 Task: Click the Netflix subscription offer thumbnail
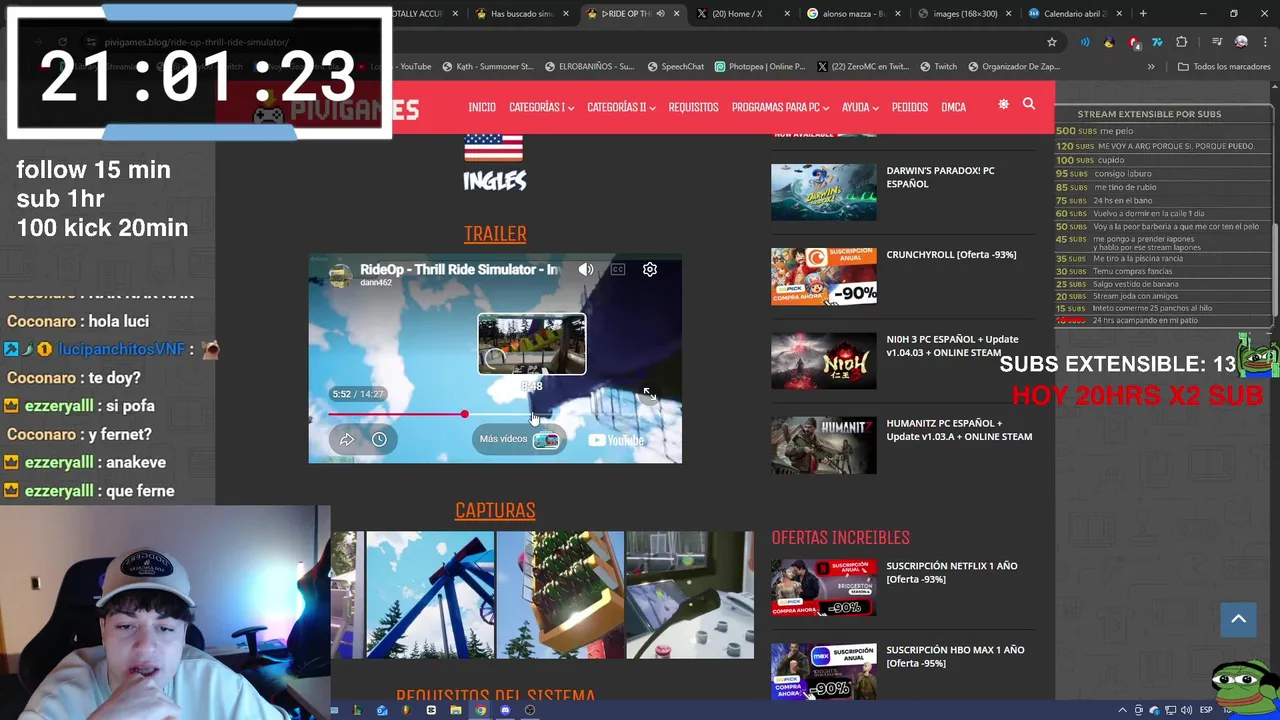[824, 587]
